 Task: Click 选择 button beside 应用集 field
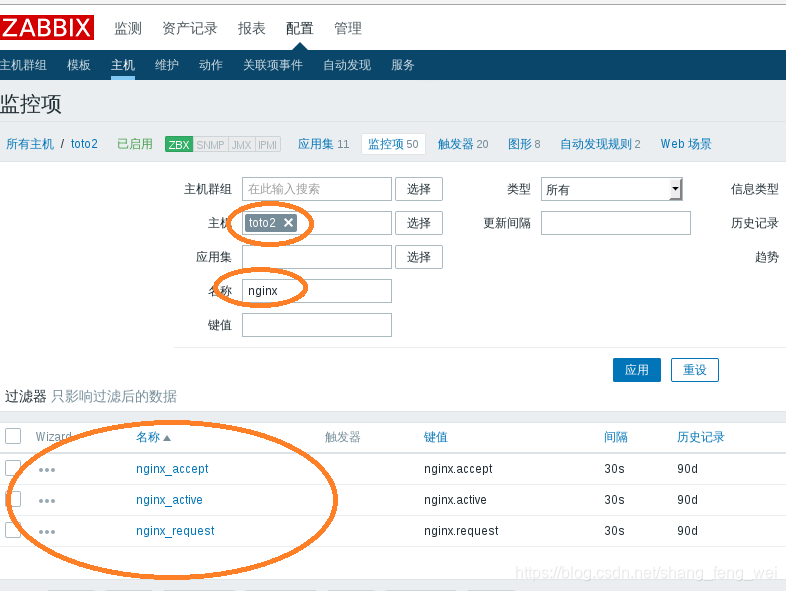click(x=419, y=257)
